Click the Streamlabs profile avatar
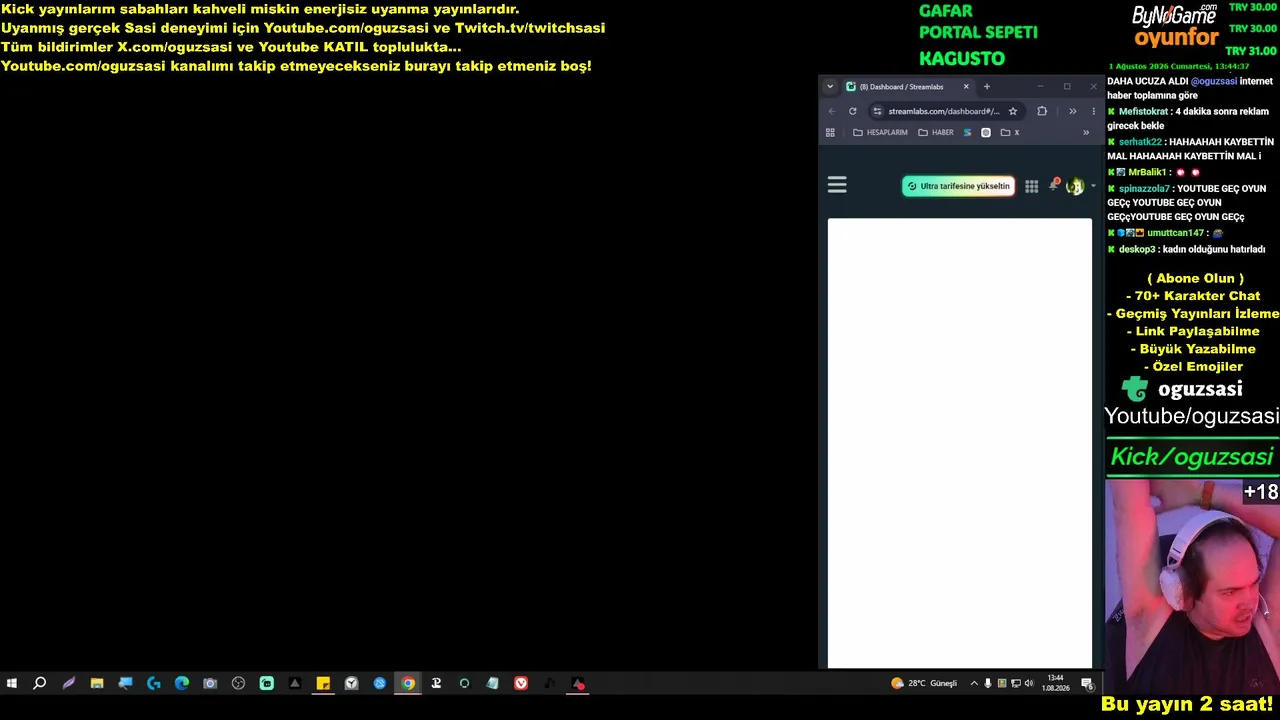 click(1075, 186)
